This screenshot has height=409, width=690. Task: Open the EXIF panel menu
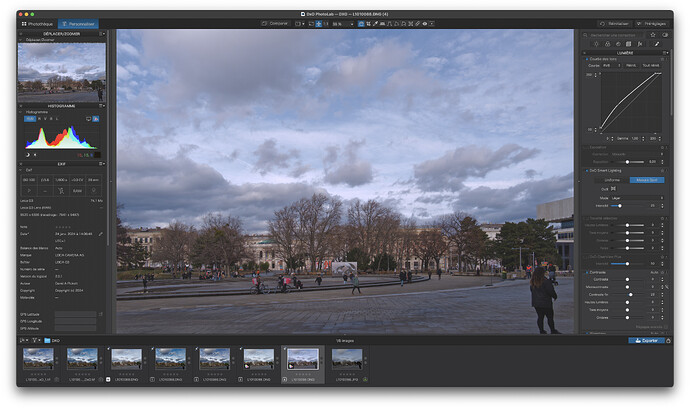pos(102,164)
